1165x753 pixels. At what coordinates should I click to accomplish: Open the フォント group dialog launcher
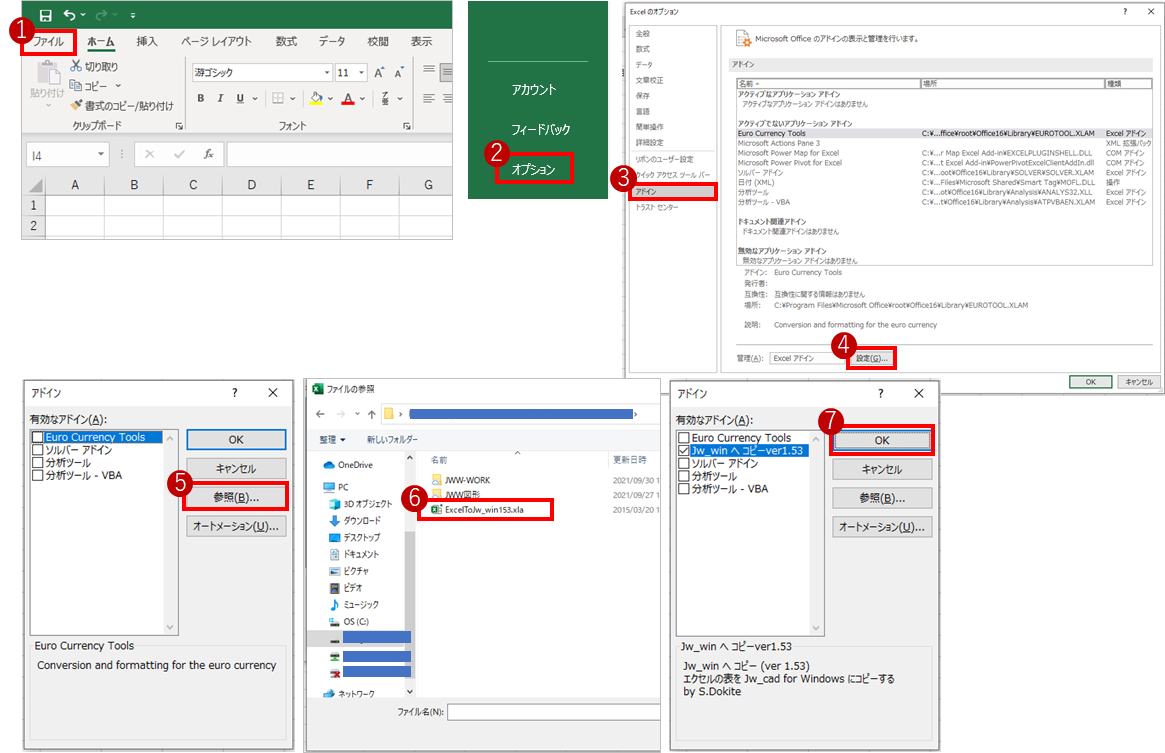[407, 126]
